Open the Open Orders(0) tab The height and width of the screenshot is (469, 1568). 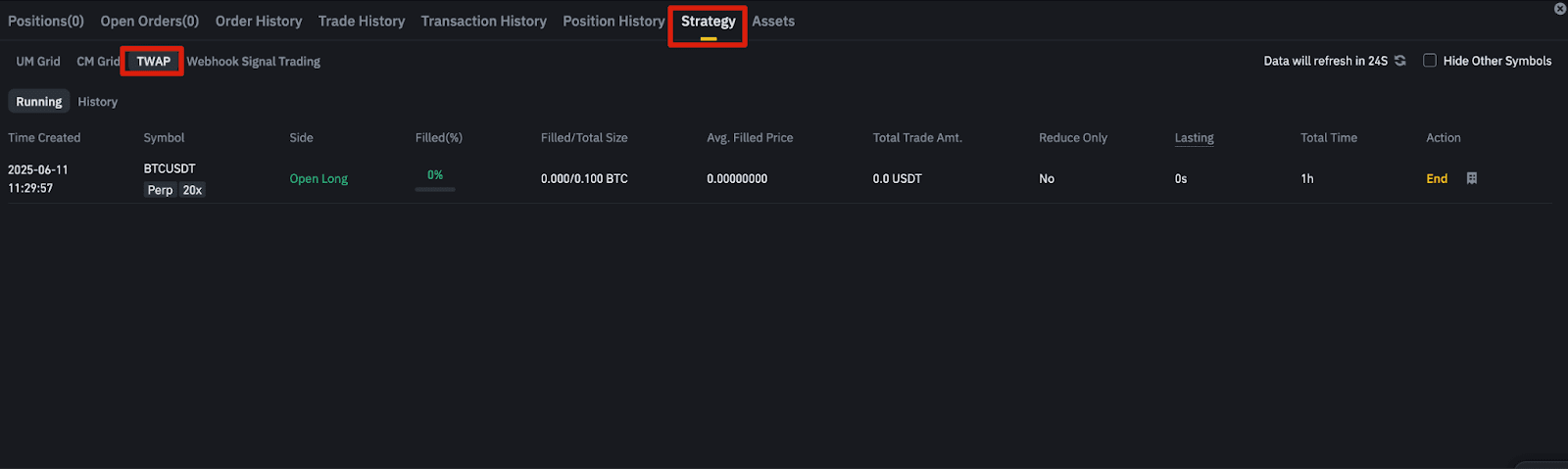pos(150,21)
